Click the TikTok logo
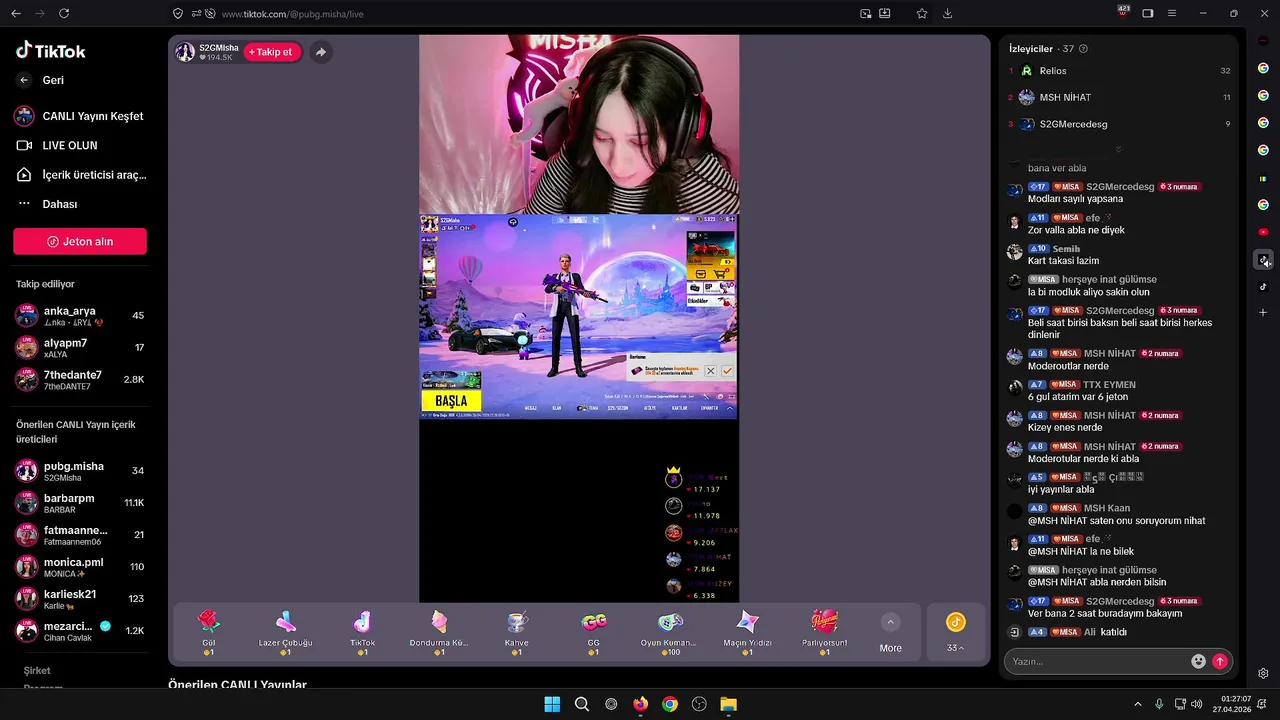 point(50,51)
